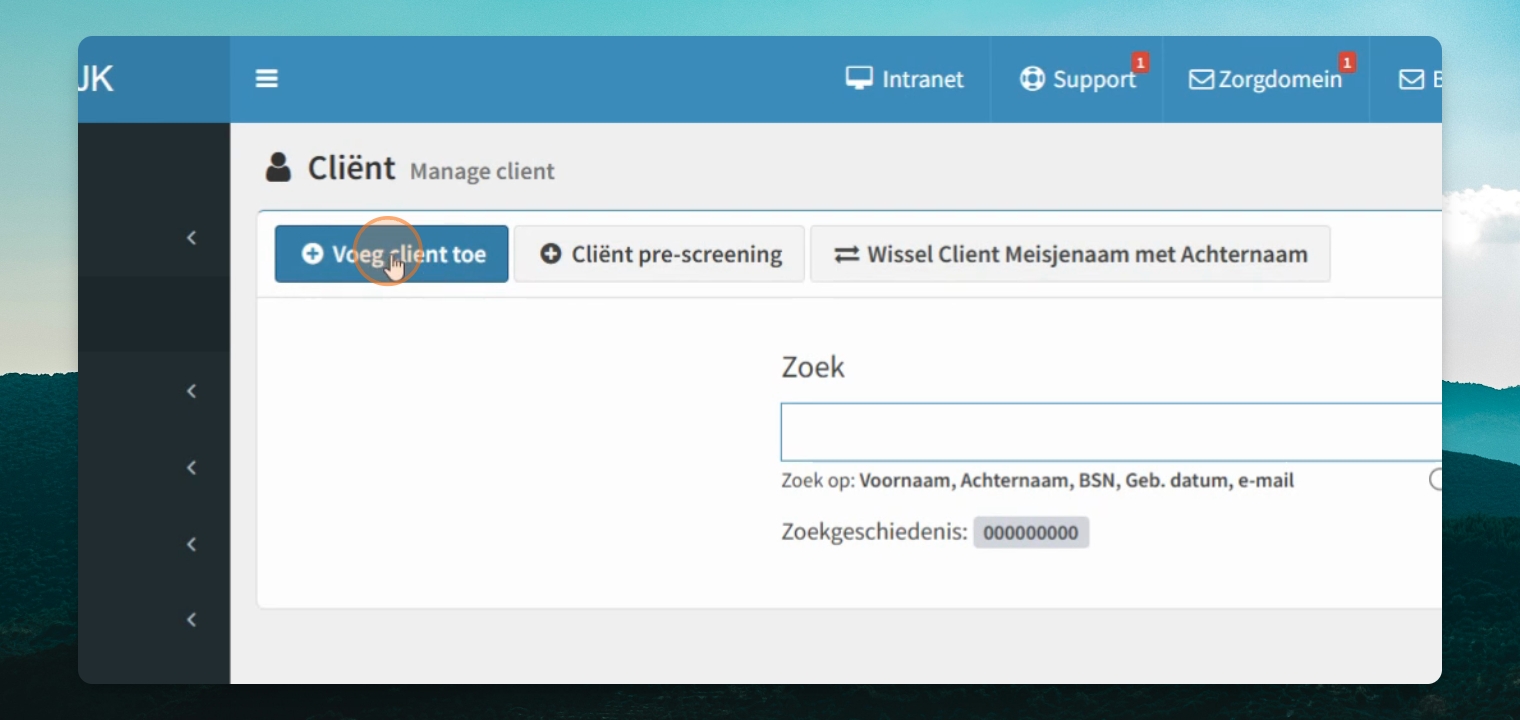Click the red notification badge on Support
This screenshot has height=720, width=1520.
pos(1140,62)
